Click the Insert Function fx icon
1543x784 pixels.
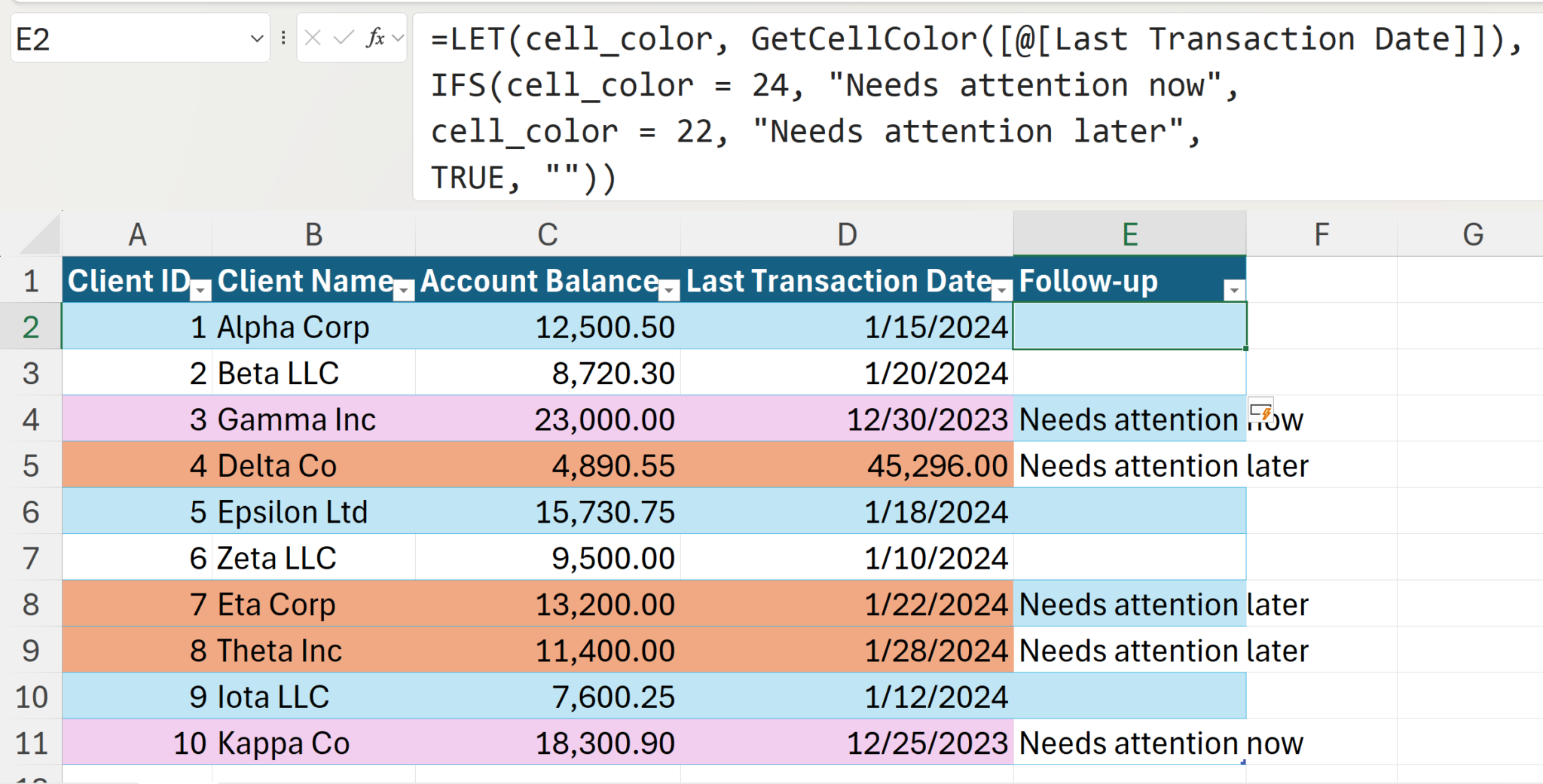tap(375, 38)
